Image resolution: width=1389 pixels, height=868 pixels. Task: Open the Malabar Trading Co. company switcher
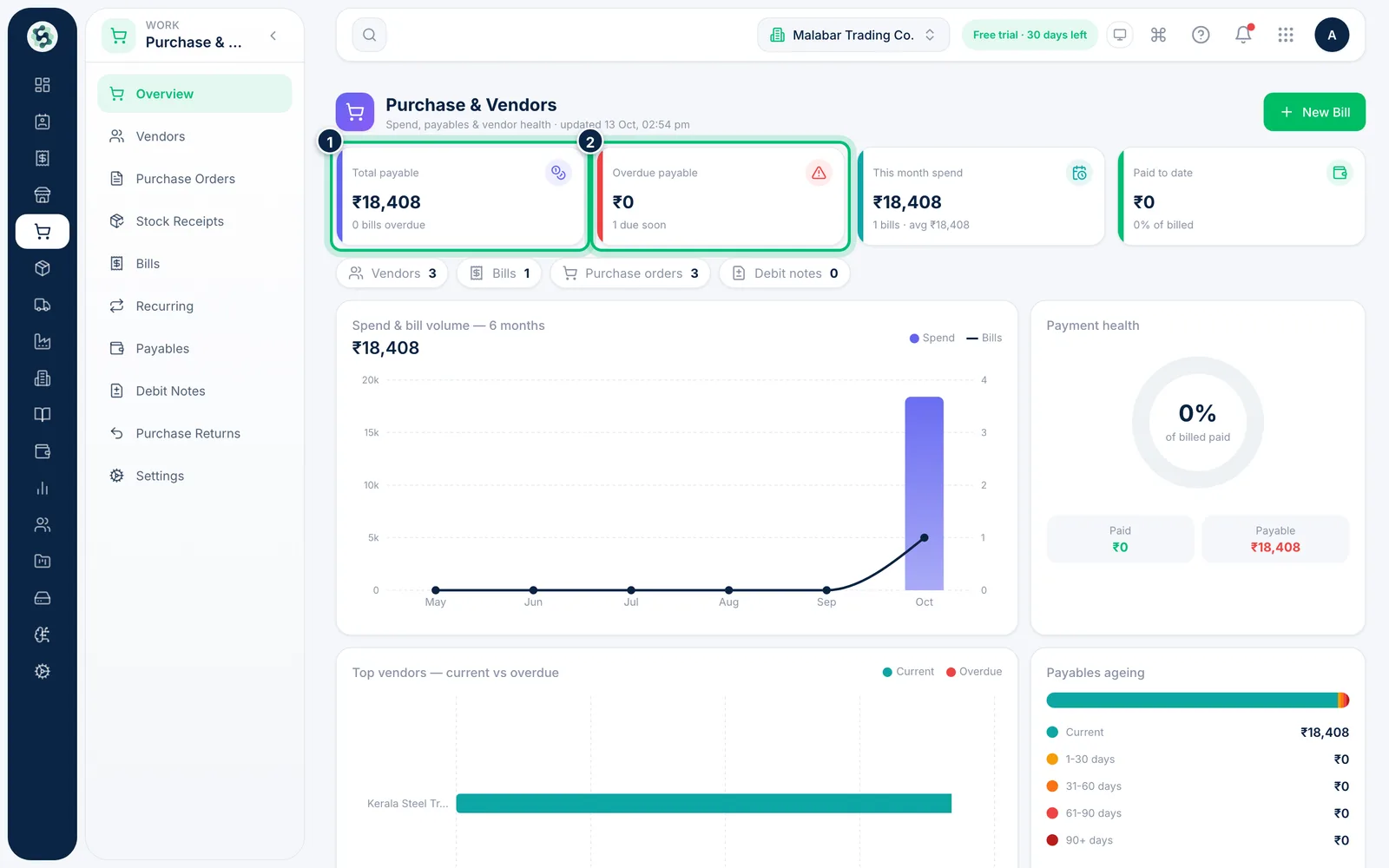tap(853, 35)
